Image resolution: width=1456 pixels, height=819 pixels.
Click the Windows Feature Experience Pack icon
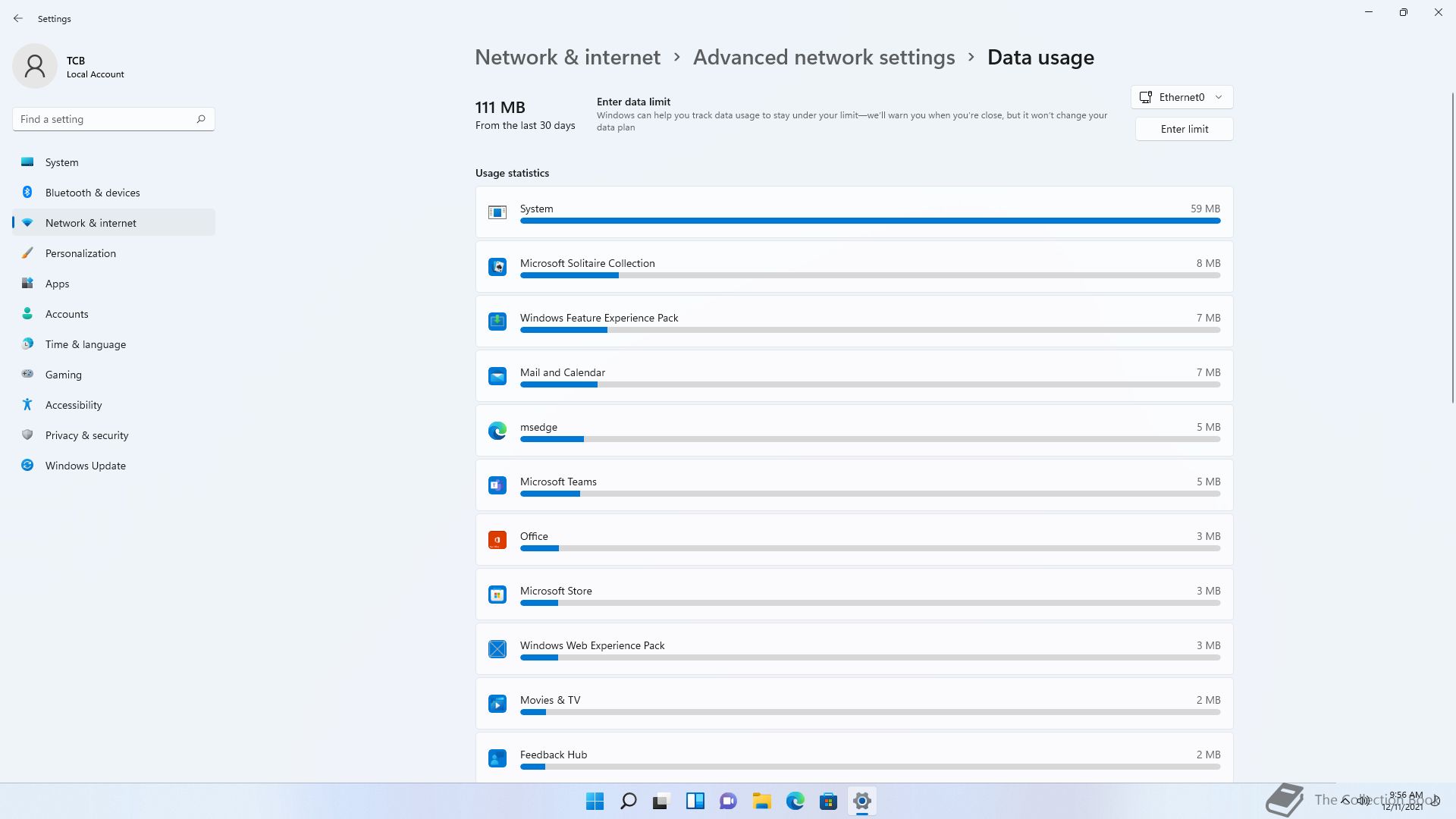[497, 322]
